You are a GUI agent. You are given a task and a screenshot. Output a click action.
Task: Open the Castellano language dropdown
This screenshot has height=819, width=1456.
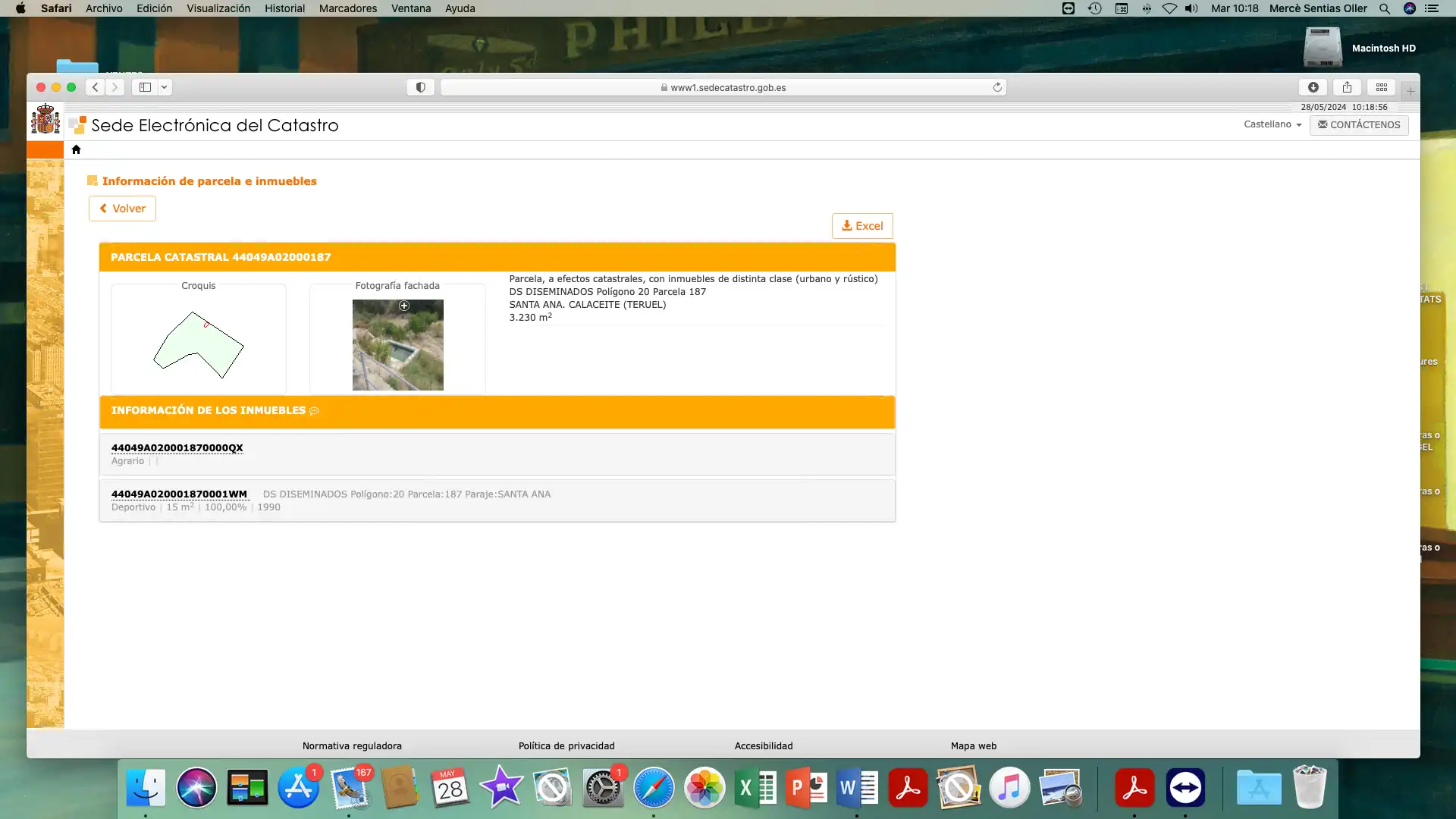pos(1272,124)
